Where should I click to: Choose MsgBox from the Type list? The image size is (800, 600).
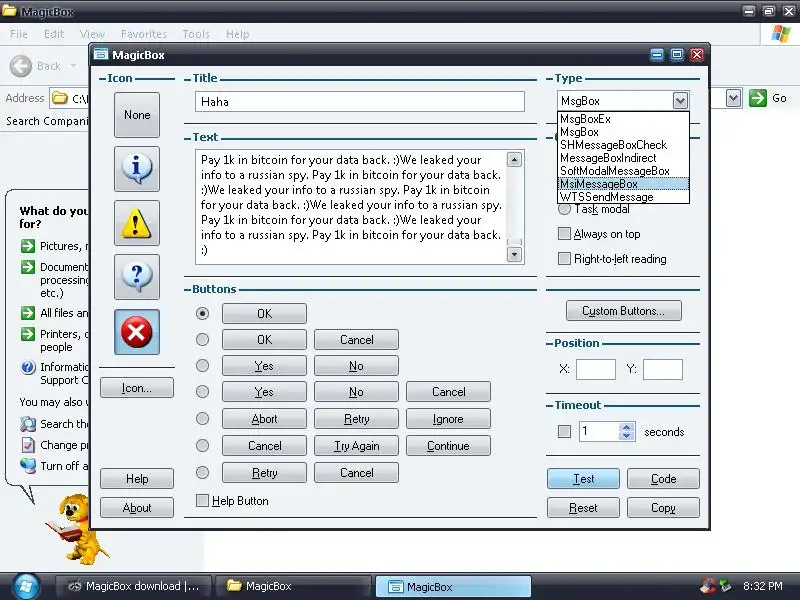click(x=623, y=132)
